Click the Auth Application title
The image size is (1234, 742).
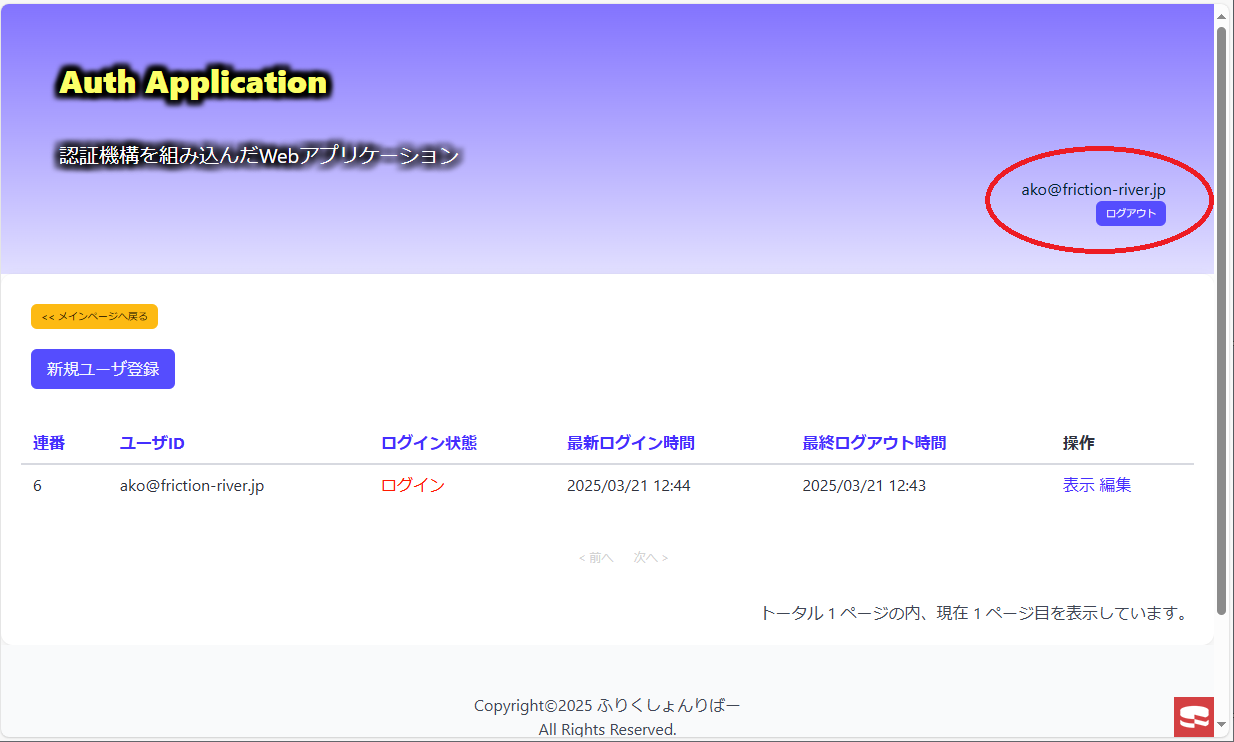193,83
